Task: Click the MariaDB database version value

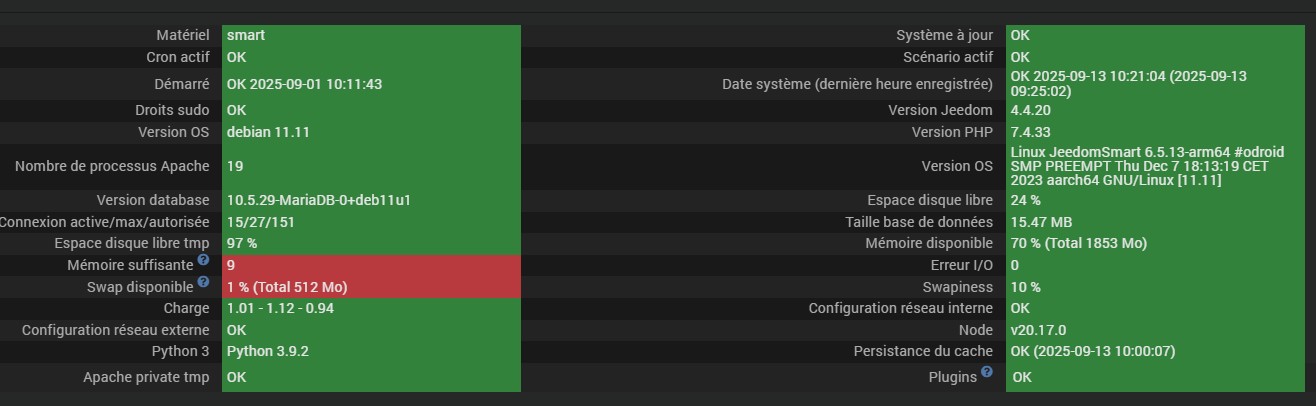Action: point(319,200)
